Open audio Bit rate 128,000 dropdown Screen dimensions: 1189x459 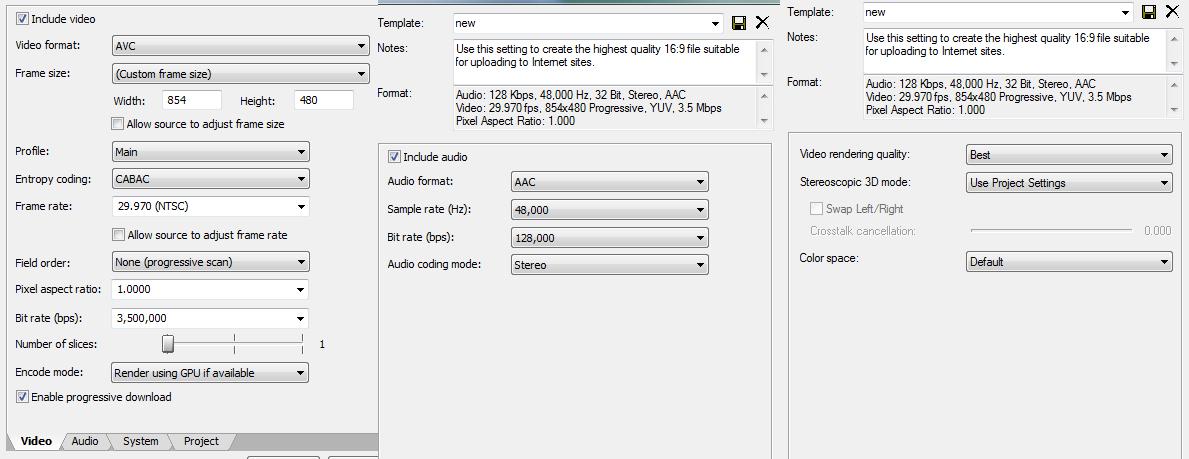(x=610, y=237)
